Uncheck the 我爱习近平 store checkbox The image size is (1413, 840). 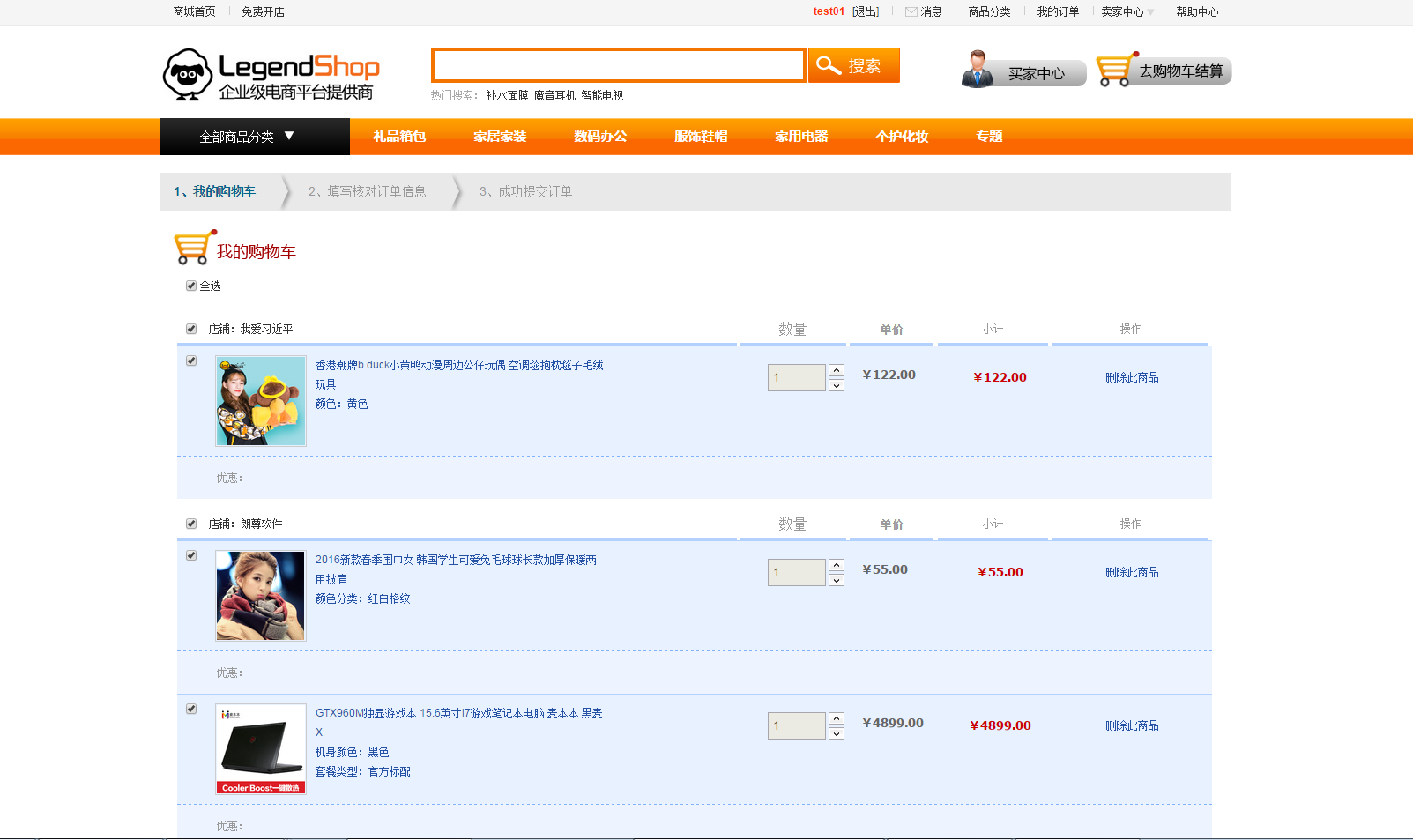(191, 329)
